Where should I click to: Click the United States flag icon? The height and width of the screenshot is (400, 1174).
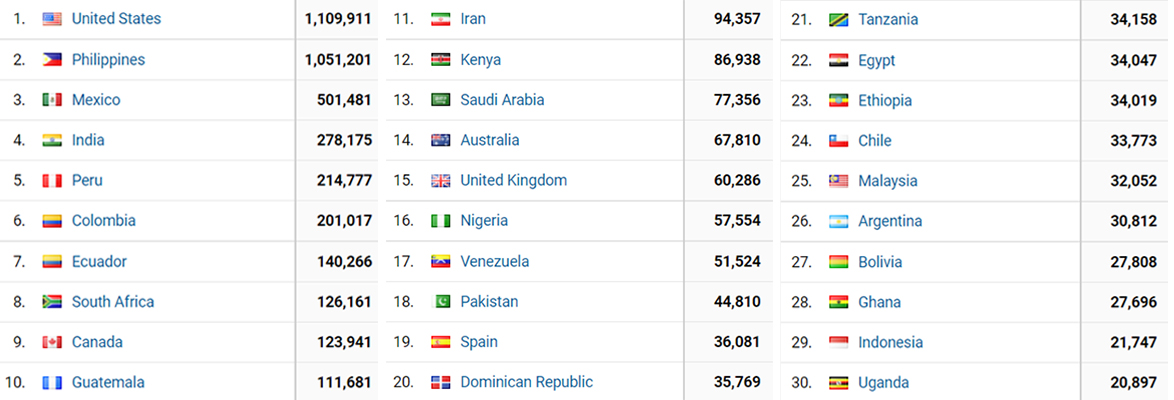pos(53,19)
